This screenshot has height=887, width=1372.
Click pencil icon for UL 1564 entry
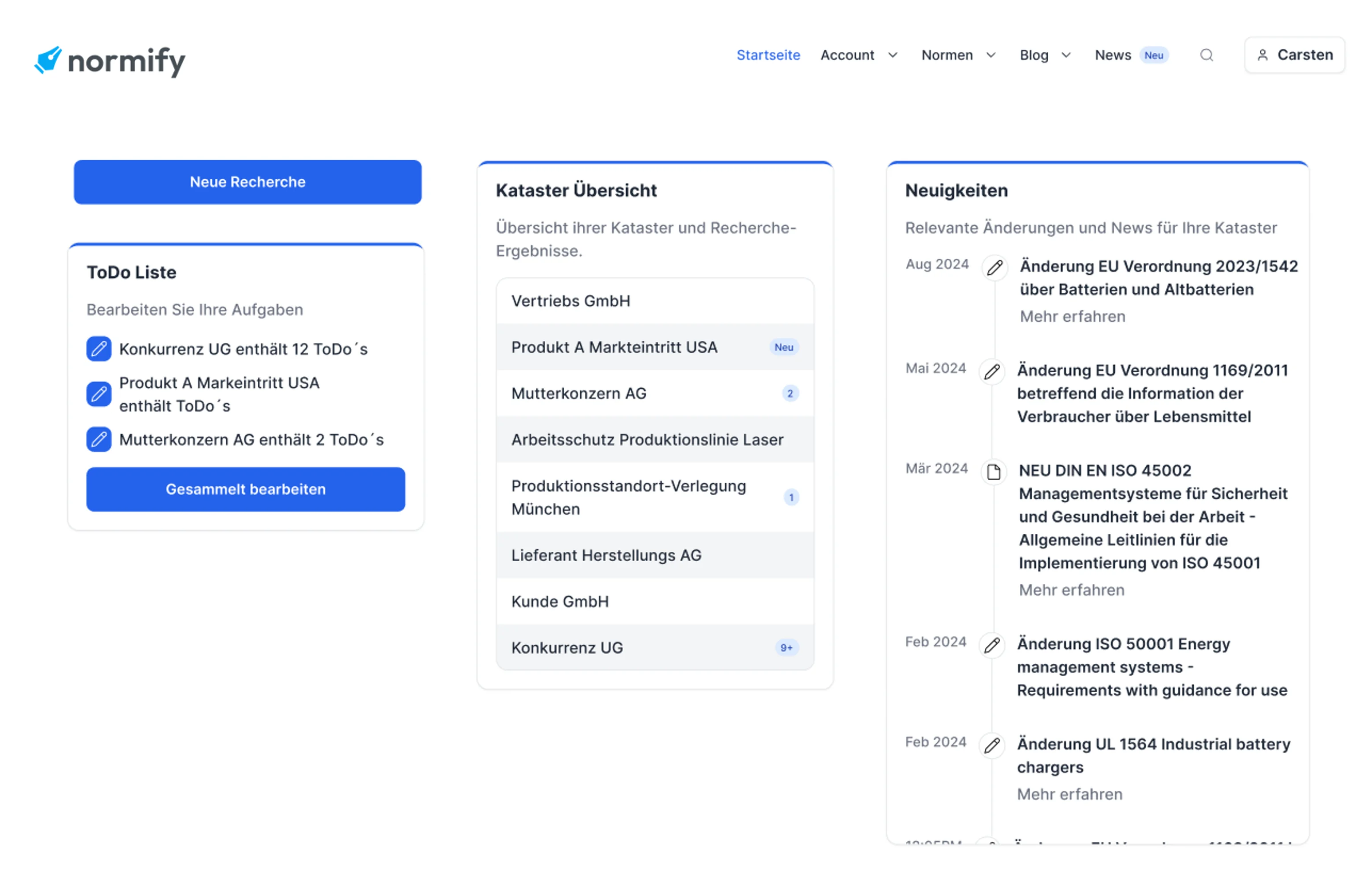click(991, 745)
